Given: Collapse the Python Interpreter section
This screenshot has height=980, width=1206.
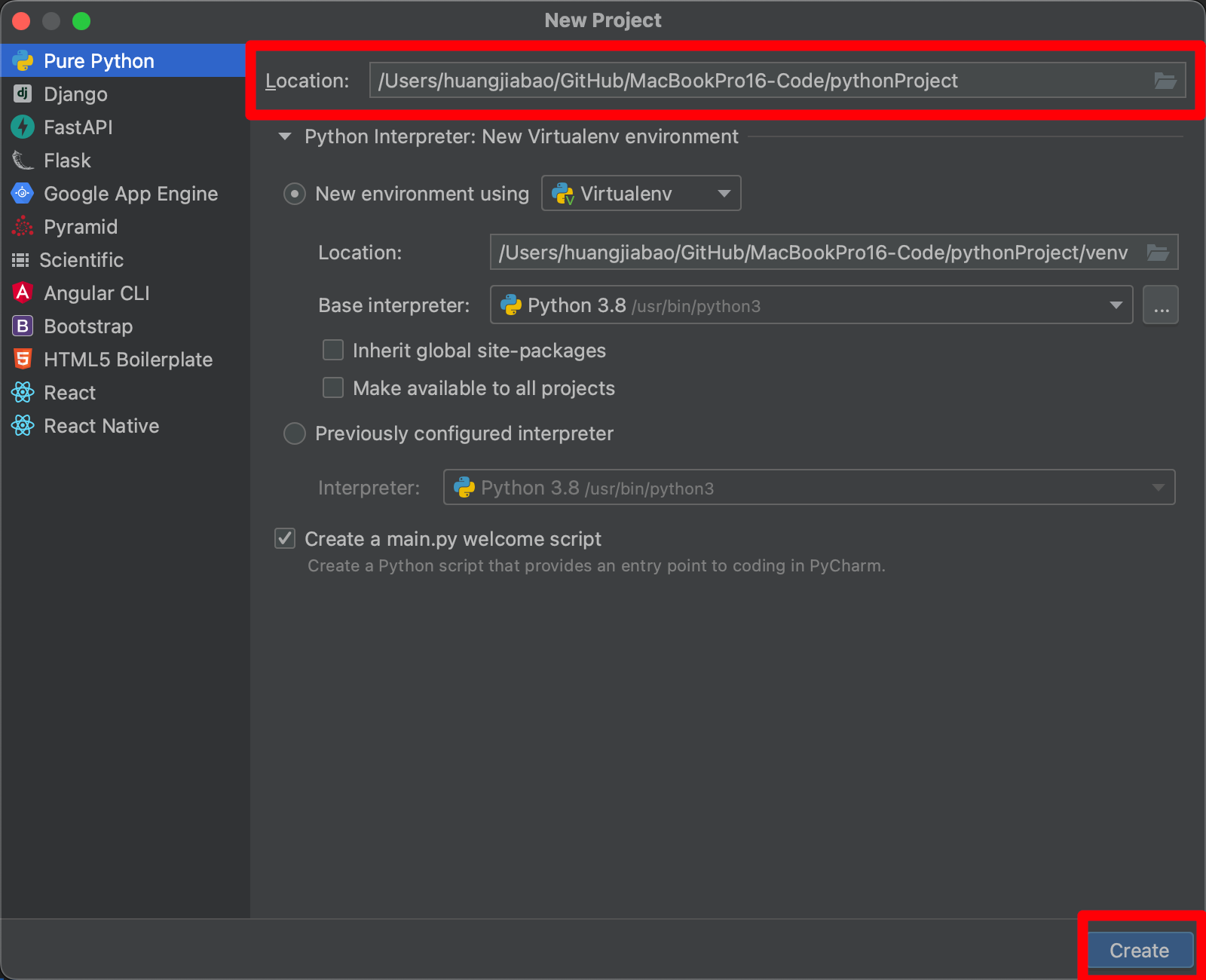Looking at the screenshot, I should coord(285,136).
